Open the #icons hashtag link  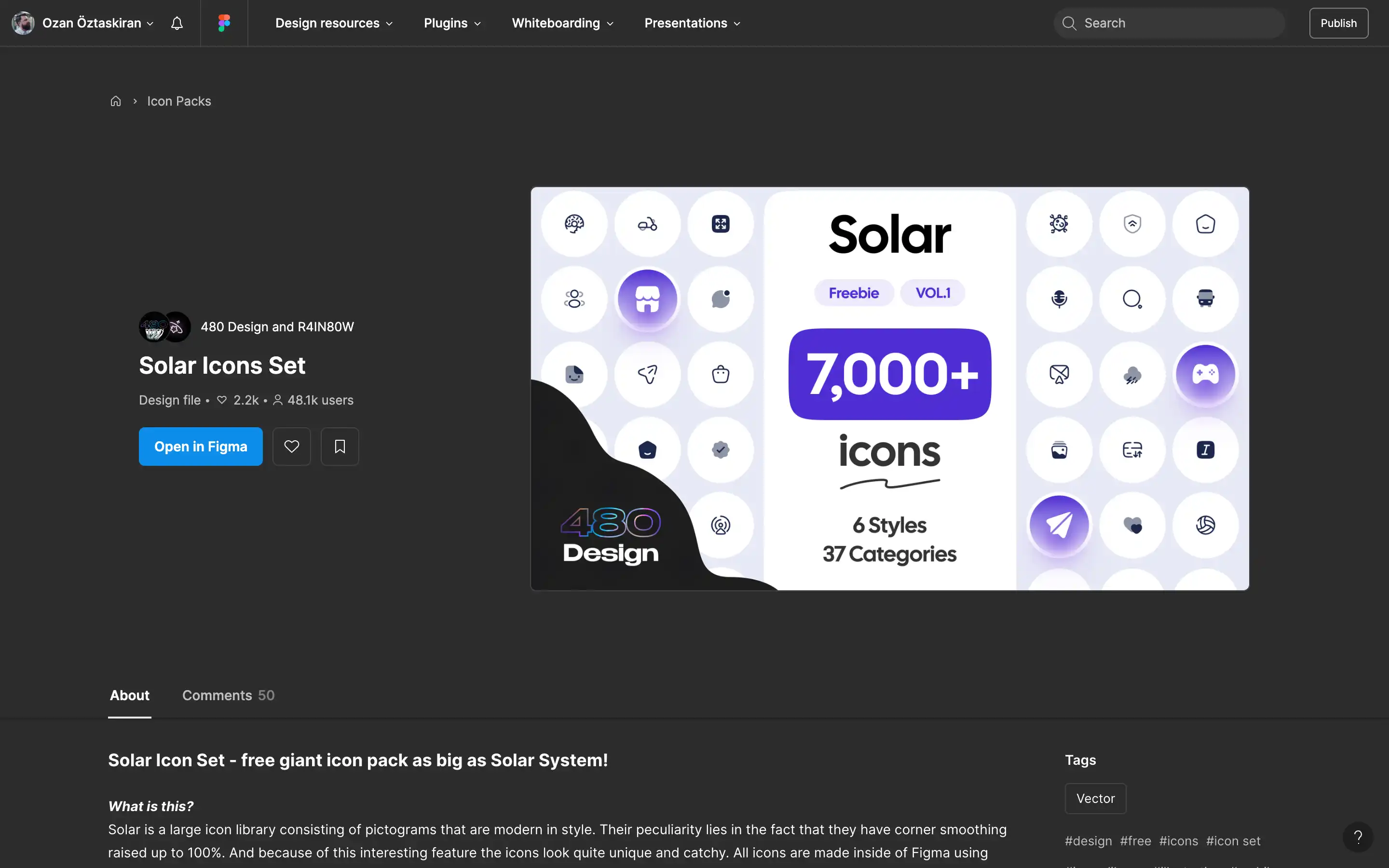click(x=1178, y=841)
